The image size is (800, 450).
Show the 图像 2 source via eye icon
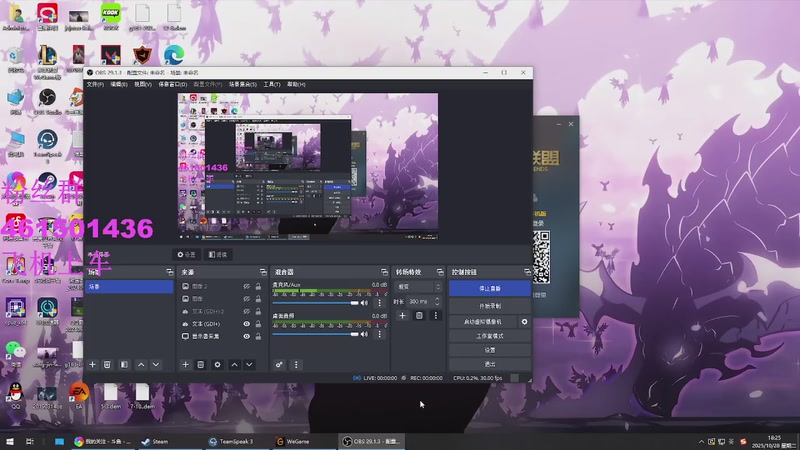click(x=246, y=287)
